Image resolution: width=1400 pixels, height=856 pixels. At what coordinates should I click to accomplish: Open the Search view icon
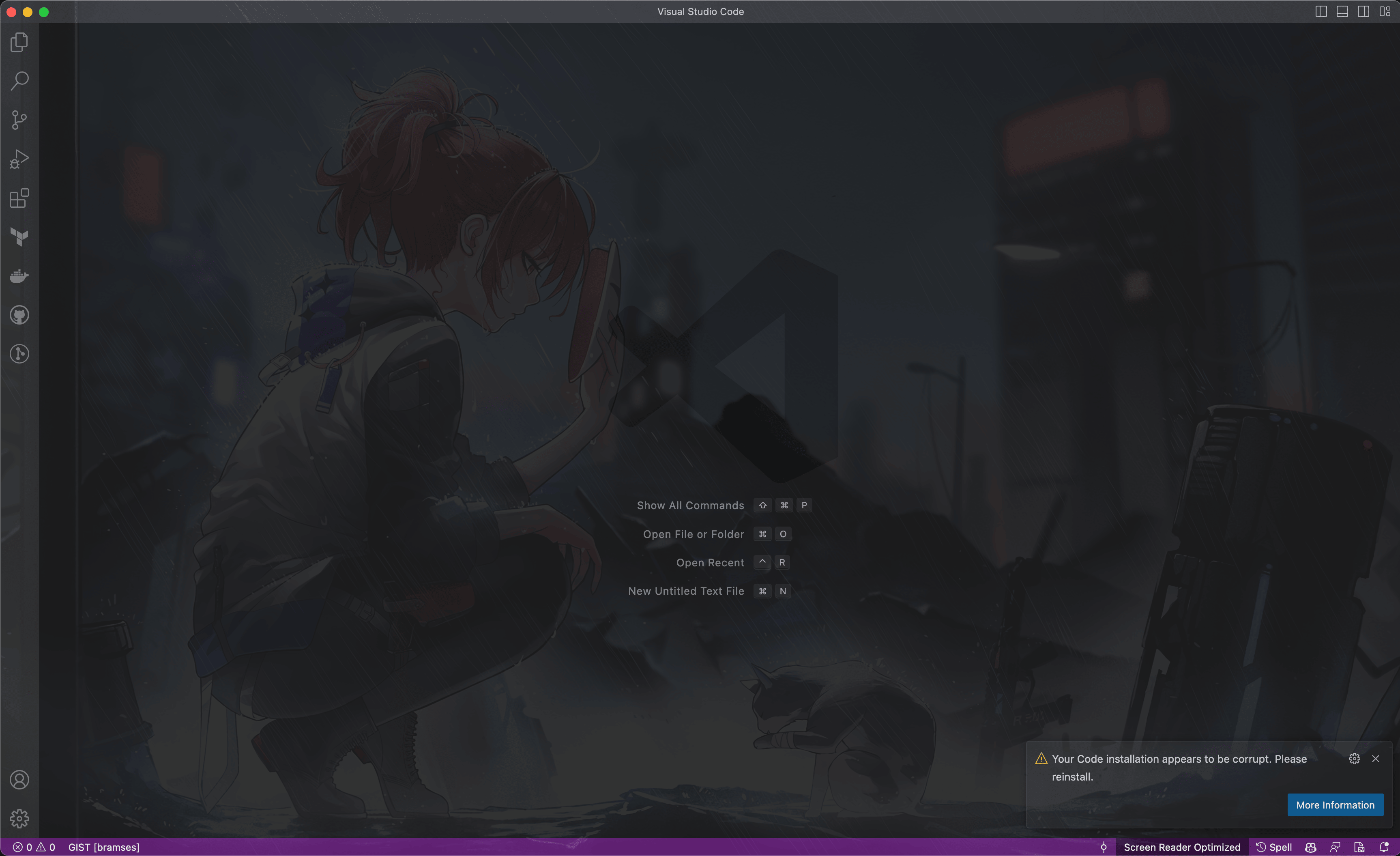[x=19, y=81]
